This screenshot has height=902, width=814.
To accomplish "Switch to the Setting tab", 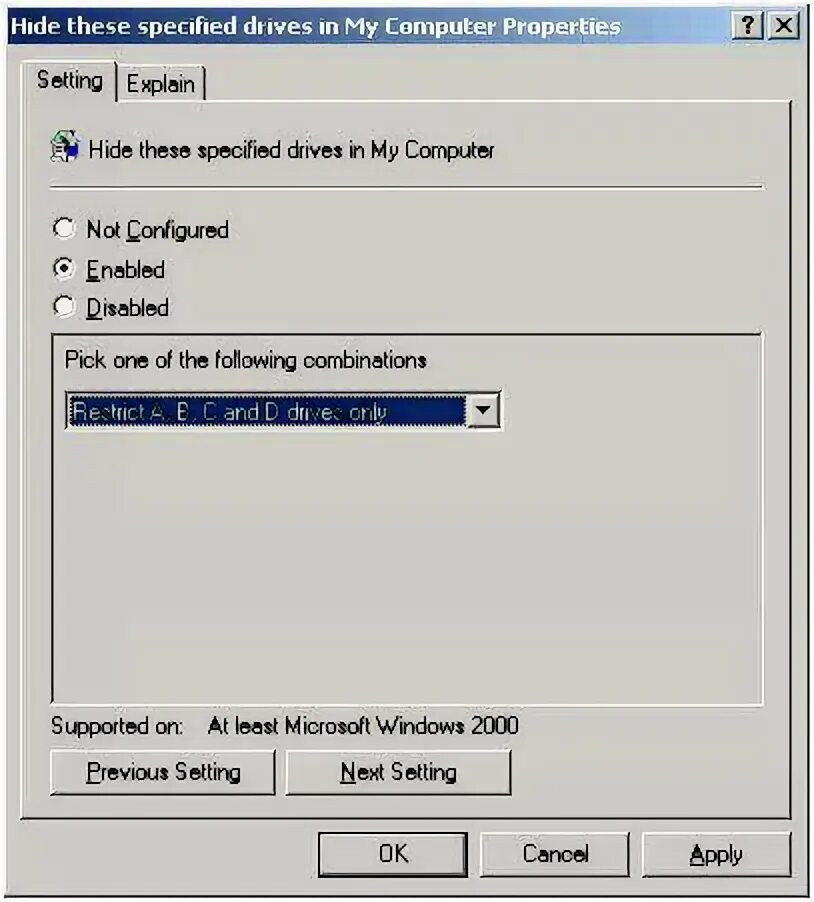I will tap(70, 81).
